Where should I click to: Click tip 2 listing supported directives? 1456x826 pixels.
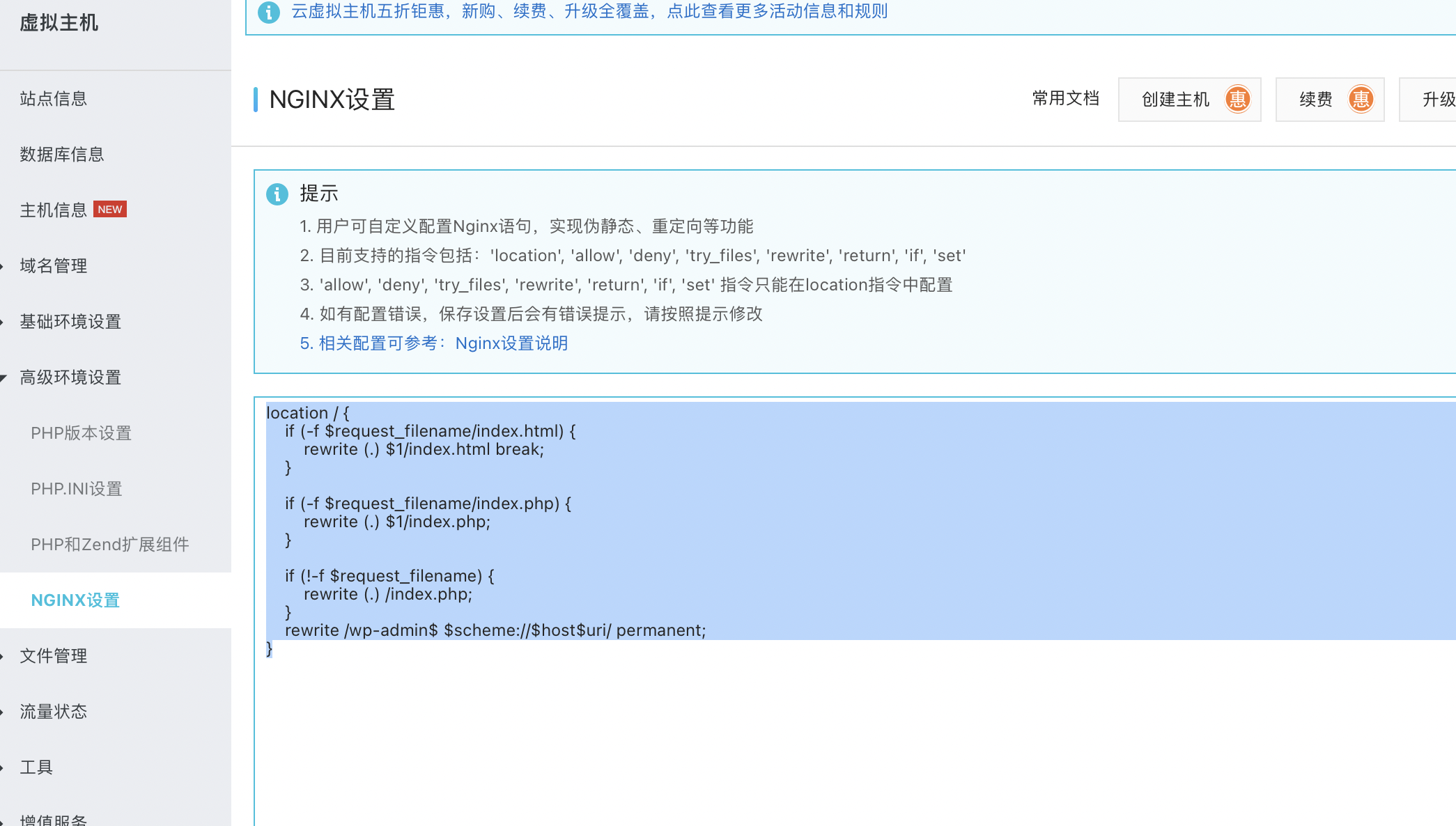click(x=633, y=256)
